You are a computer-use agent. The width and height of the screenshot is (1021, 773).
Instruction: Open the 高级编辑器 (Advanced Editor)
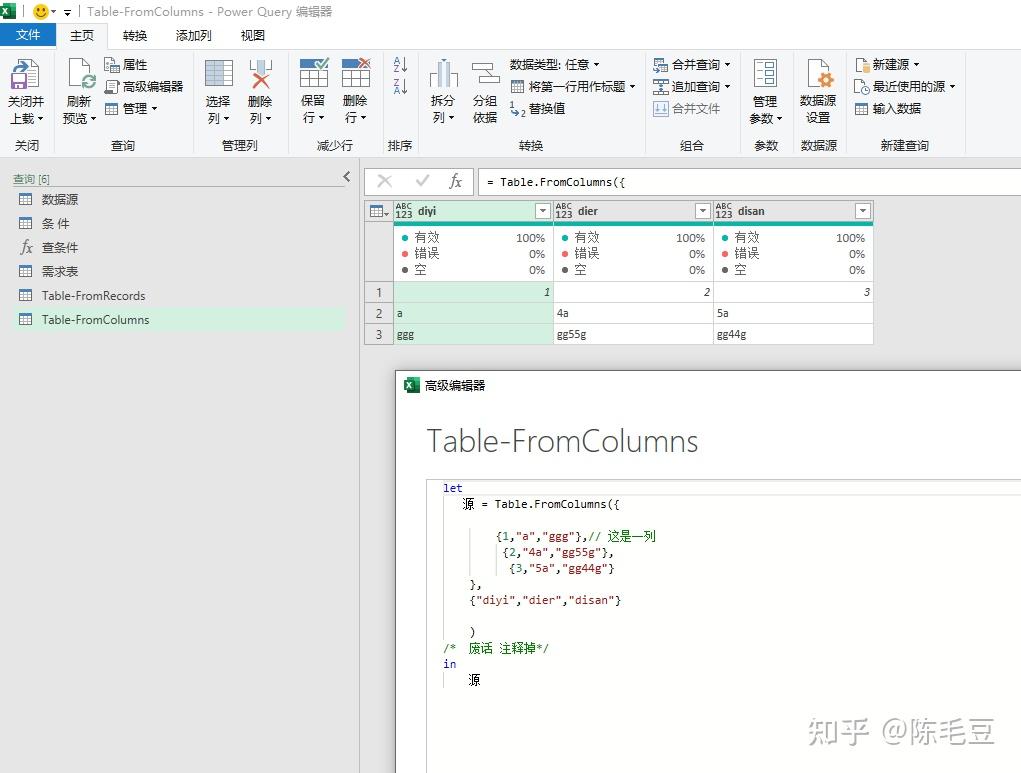[146, 85]
